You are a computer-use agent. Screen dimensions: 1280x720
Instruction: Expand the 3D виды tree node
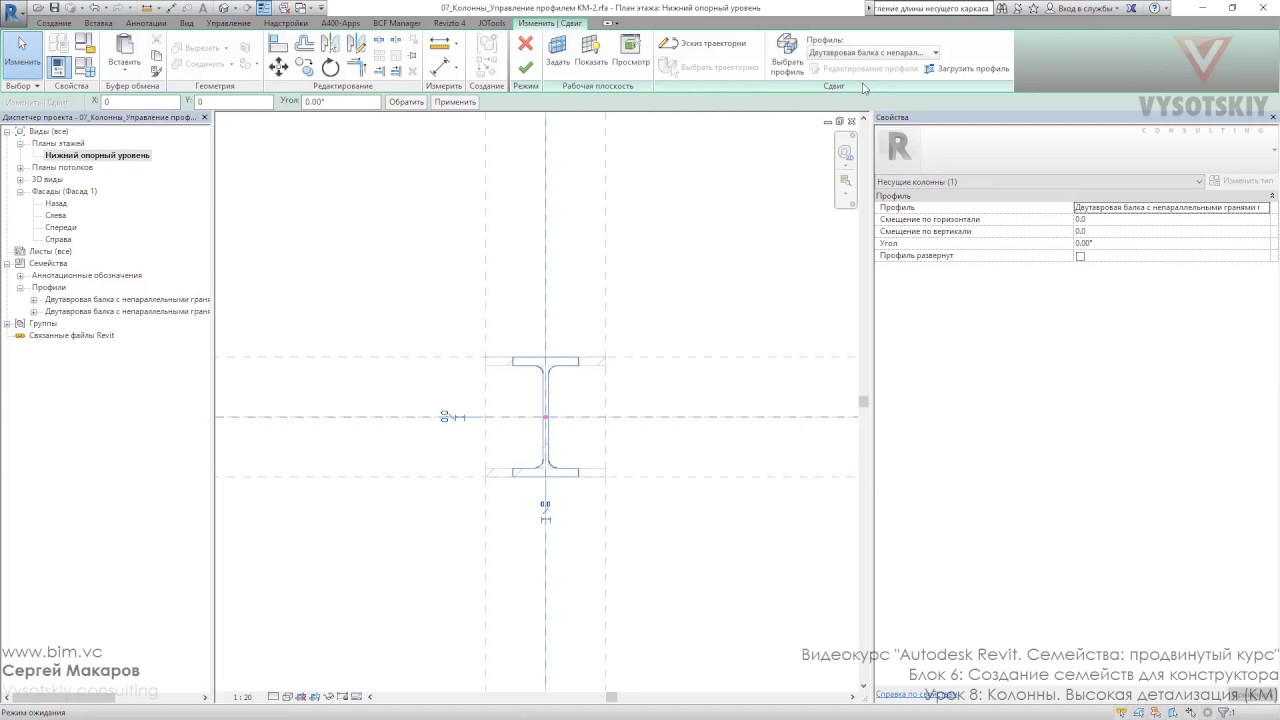pos(20,179)
